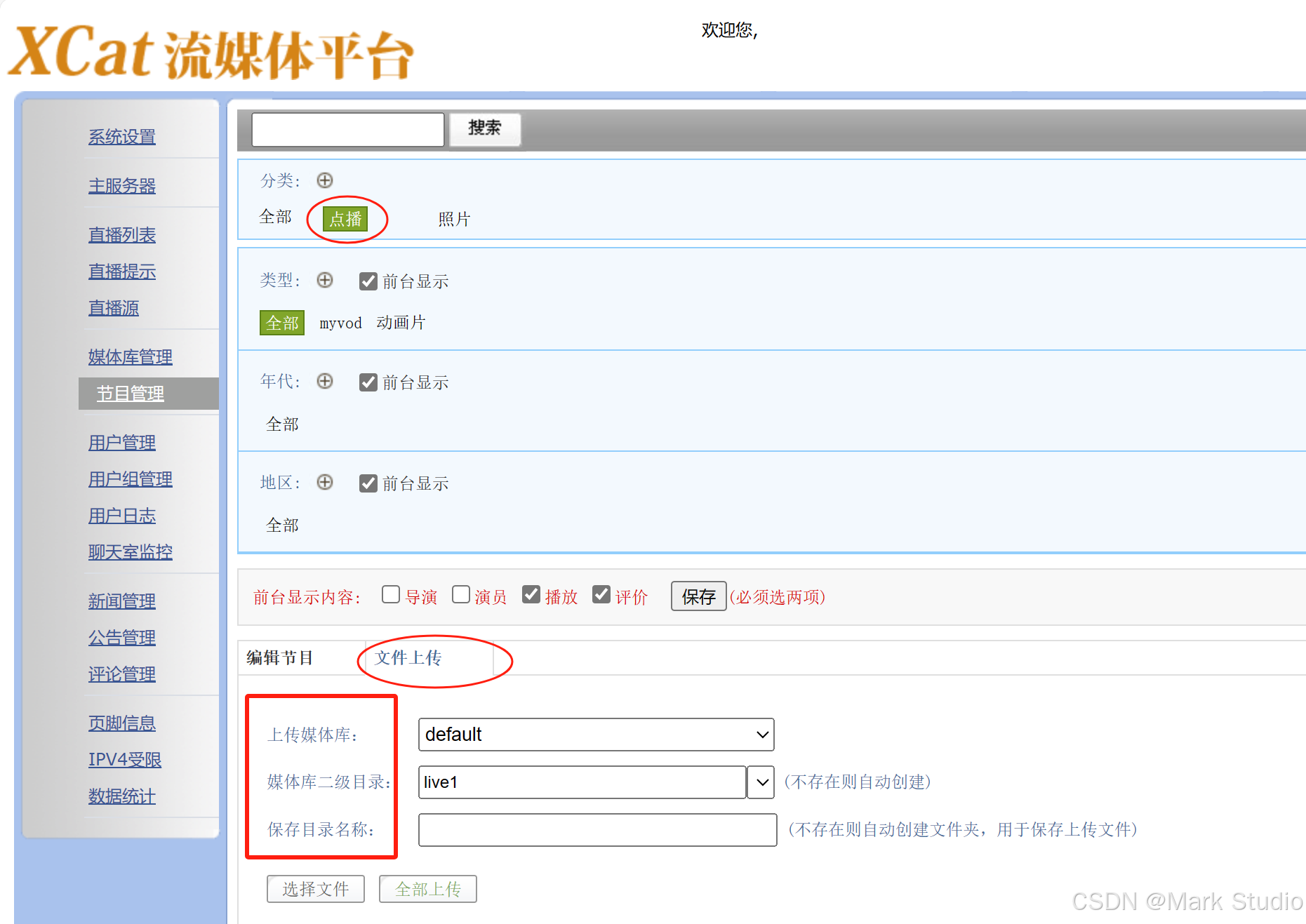Open 页脚信息 in sidebar

pos(122,723)
